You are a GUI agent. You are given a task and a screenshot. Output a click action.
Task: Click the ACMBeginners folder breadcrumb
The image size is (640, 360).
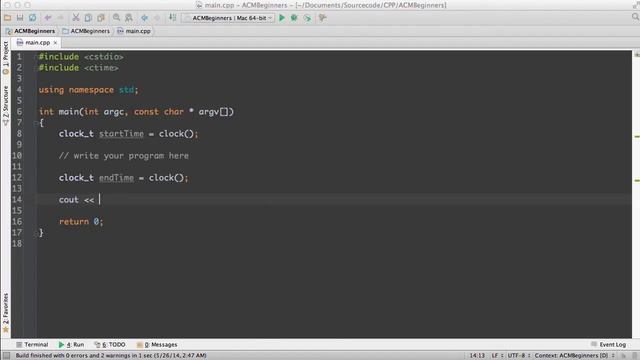pos(86,31)
